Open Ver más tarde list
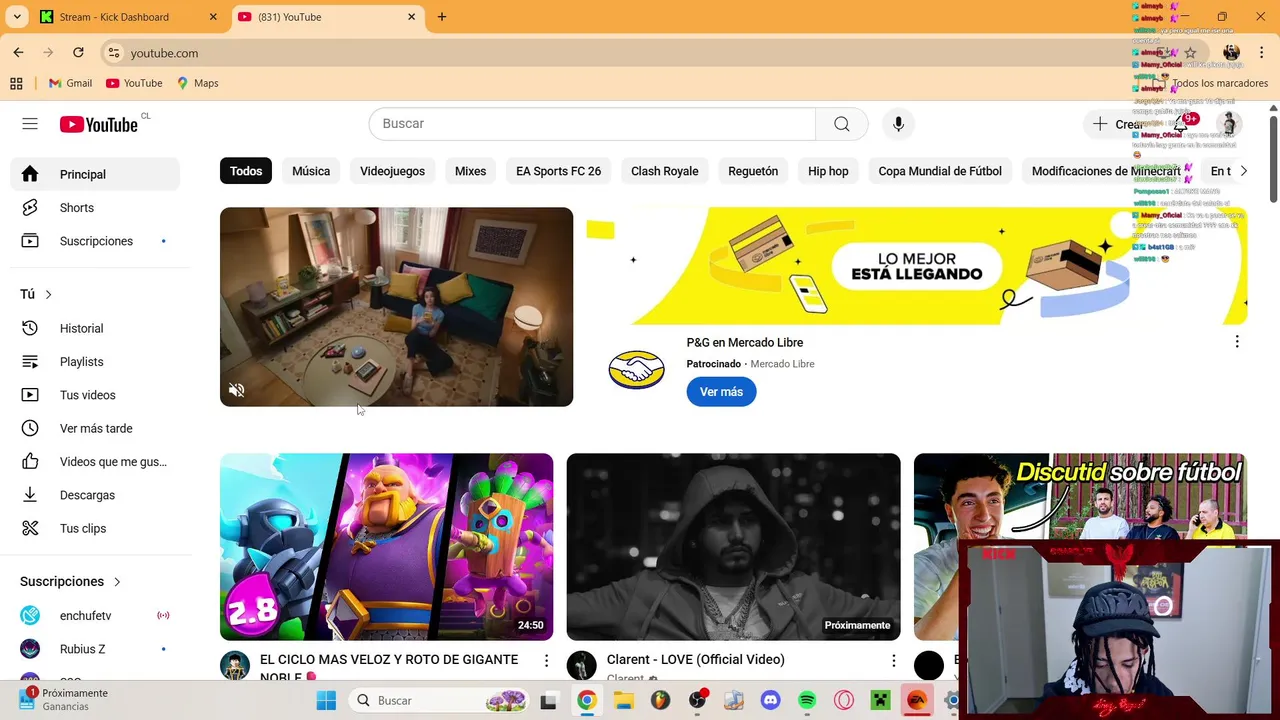The width and height of the screenshot is (1280, 720). pos(95,428)
